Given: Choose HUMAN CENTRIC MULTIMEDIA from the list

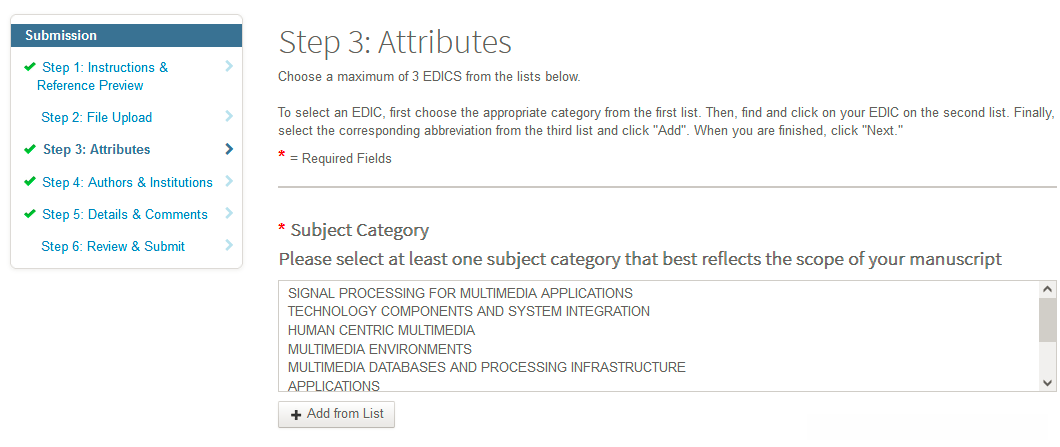Looking at the screenshot, I should (381, 330).
